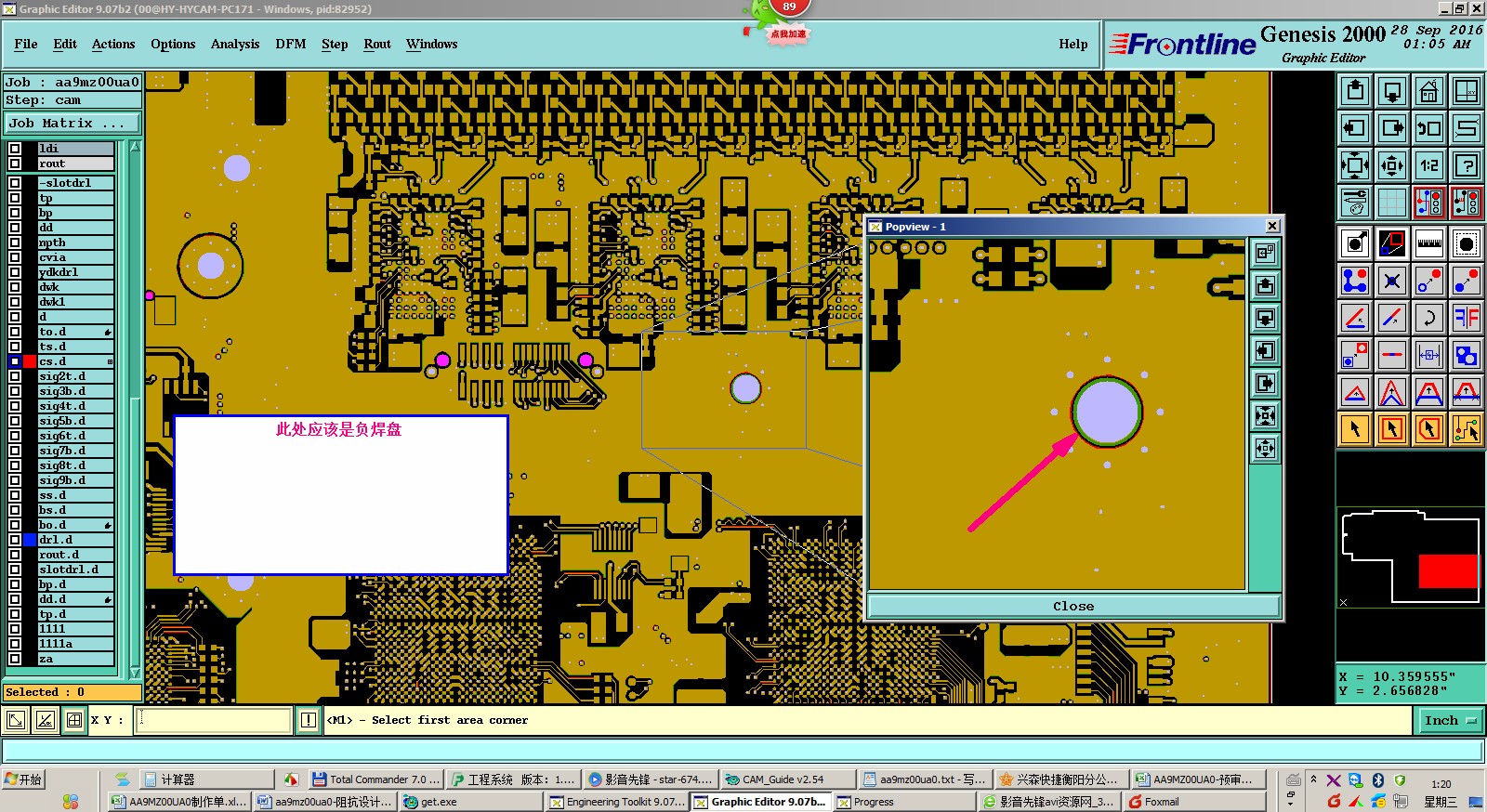Click the X Y coordinate input field
1487x812 pixels.
pos(214,720)
